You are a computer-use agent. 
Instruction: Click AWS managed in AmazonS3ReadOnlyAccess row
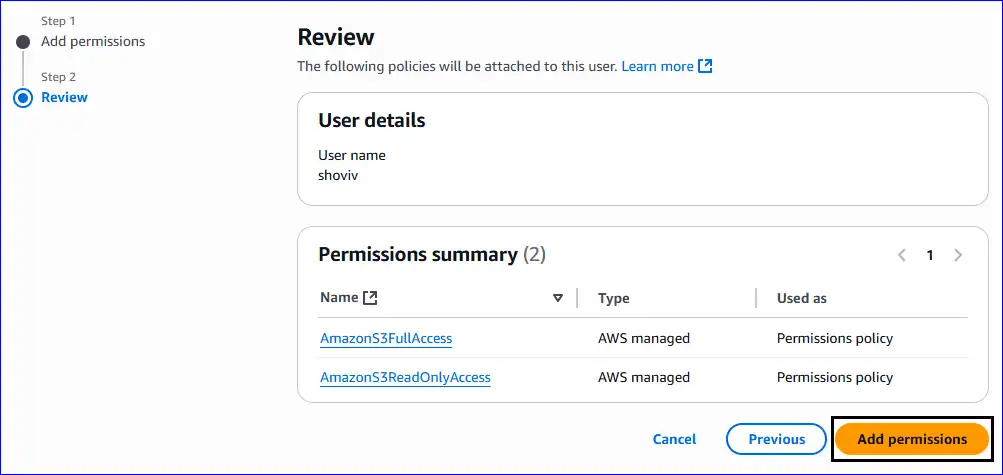[644, 377]
